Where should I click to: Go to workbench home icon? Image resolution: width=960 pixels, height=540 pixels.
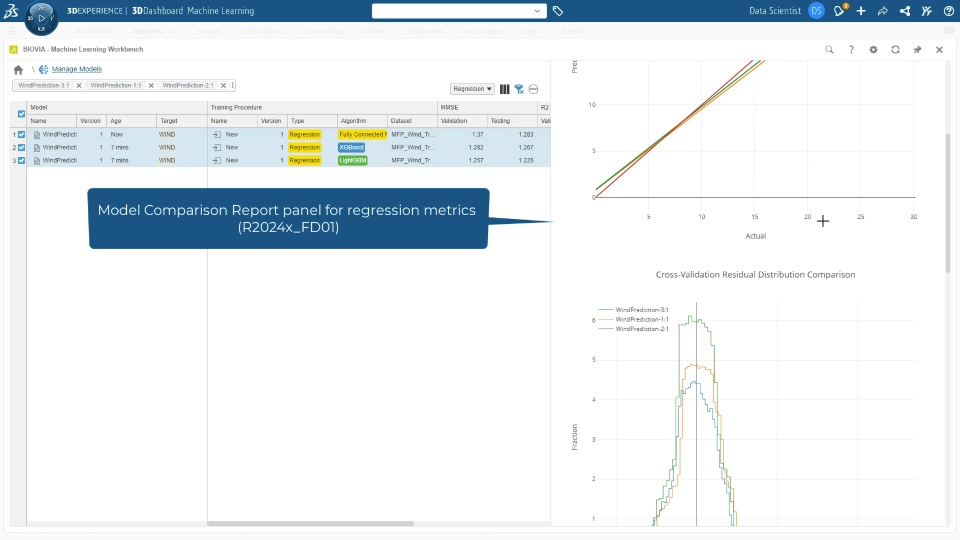pos(18,70)
